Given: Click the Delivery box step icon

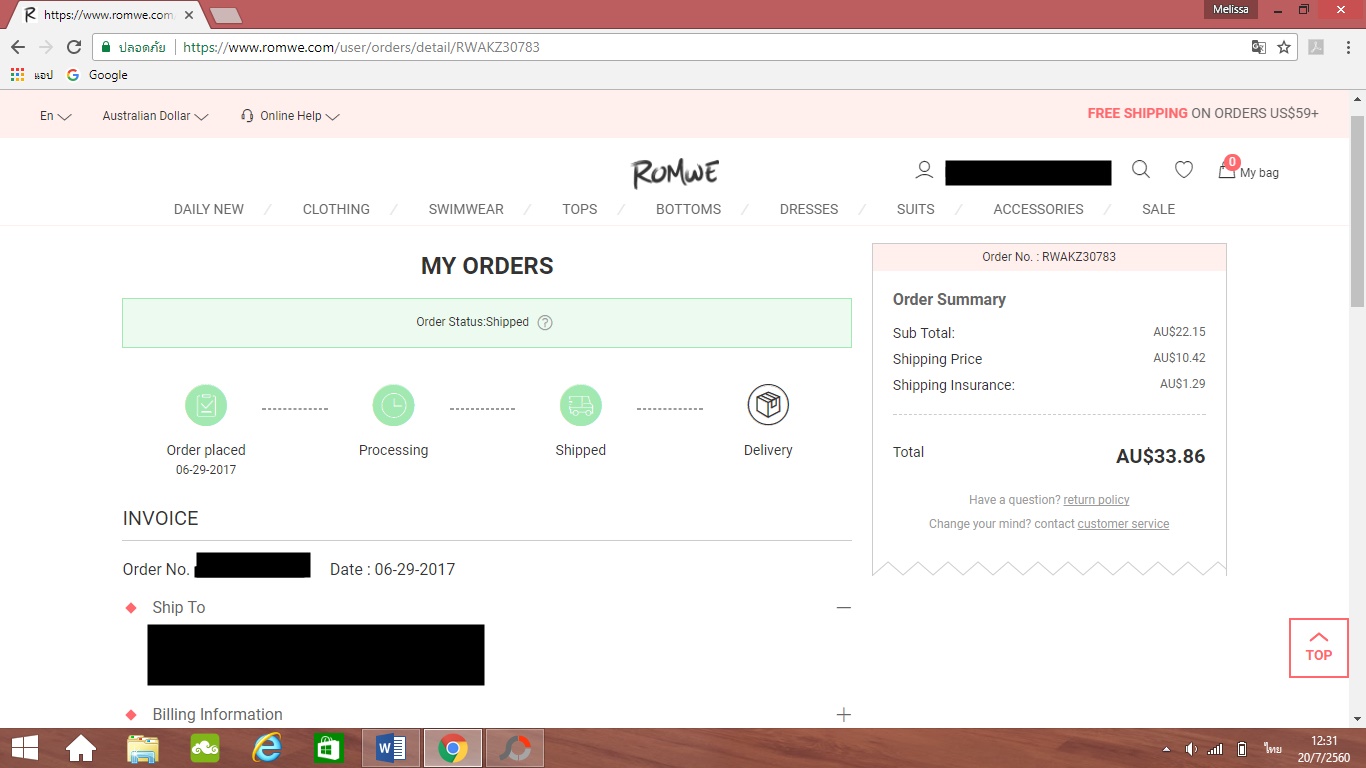Looking at the screenshot, I should click(768, 405).
